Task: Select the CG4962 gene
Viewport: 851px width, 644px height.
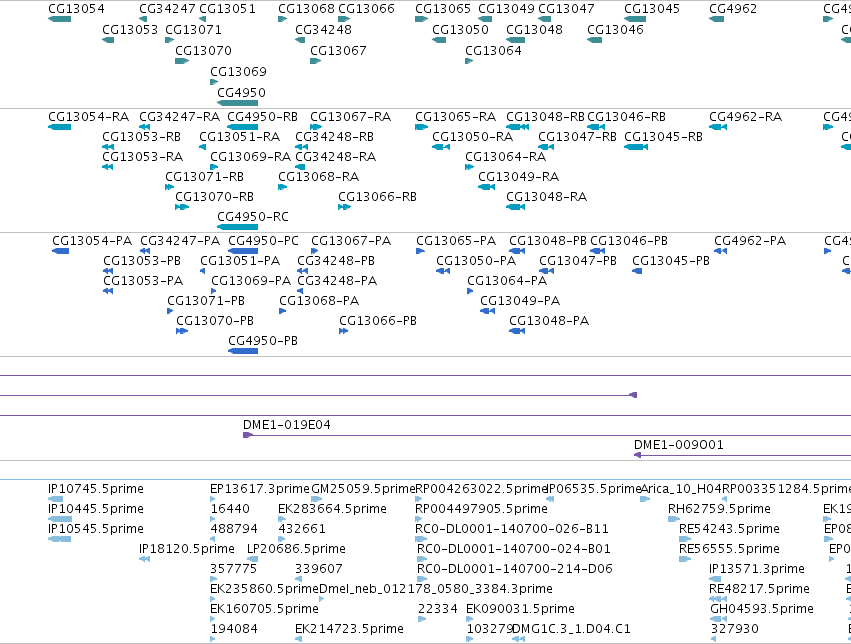Action: [x=716, y=19]
